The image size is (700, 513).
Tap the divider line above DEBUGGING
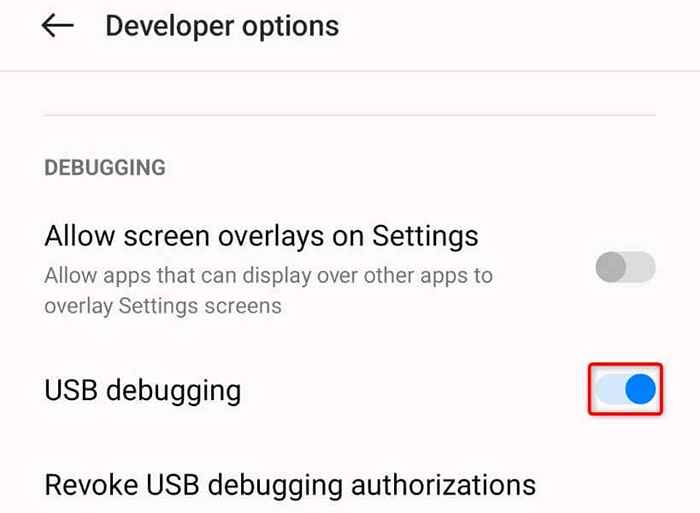coord(350,115)
